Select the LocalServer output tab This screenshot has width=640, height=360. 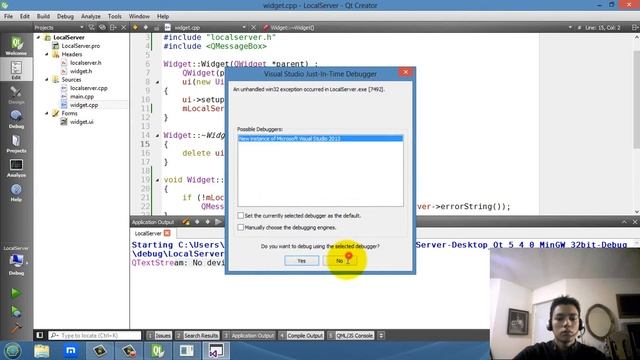148,233
